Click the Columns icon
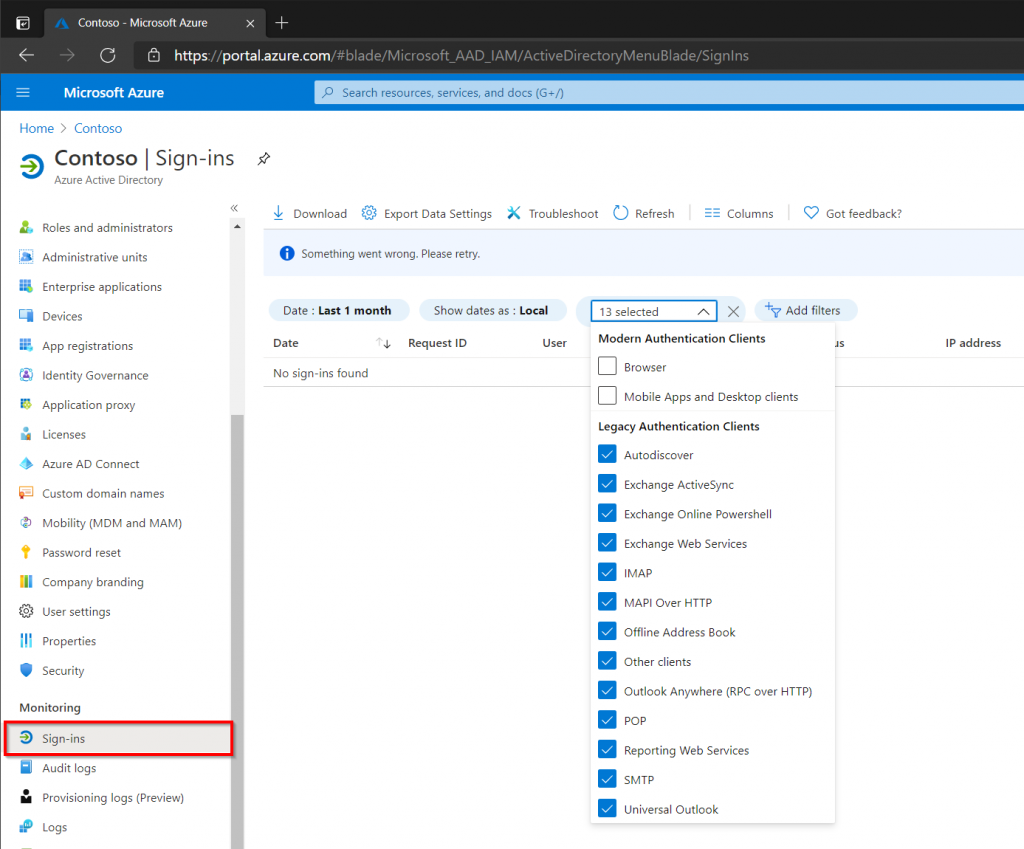 coord(712,213)
